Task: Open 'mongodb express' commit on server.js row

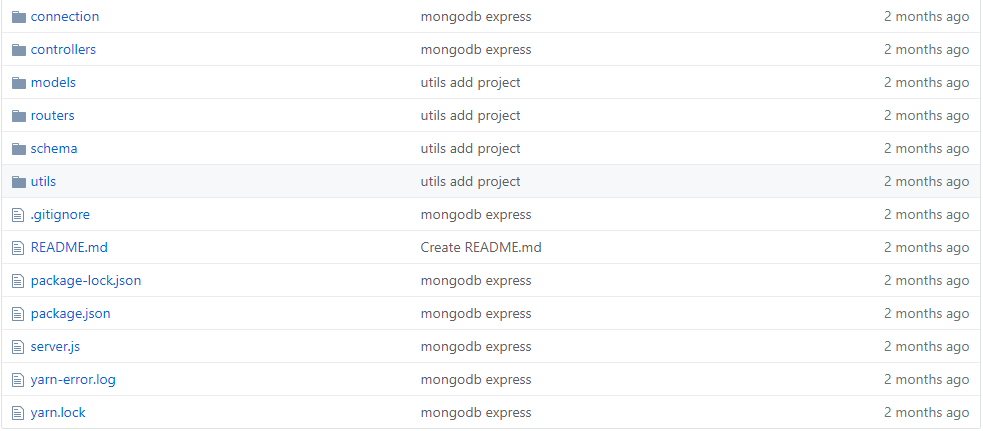Action: pyautogui.click(x=476, y=346)
